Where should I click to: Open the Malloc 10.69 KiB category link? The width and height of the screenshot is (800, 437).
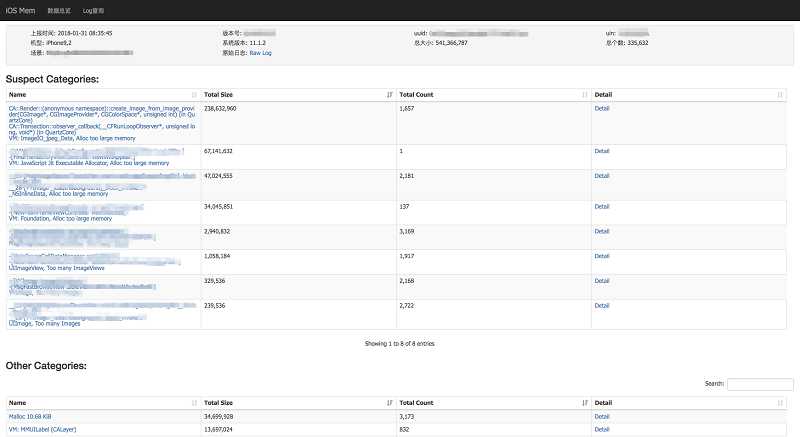coord(30,417)
